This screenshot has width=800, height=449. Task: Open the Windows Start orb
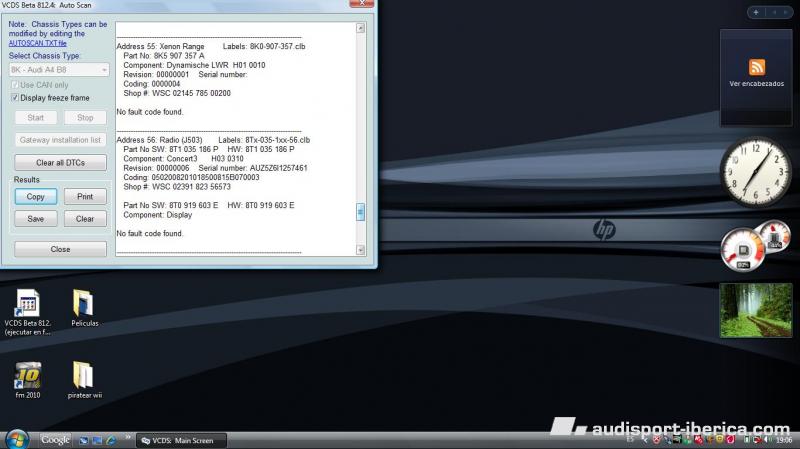[17, 440]
